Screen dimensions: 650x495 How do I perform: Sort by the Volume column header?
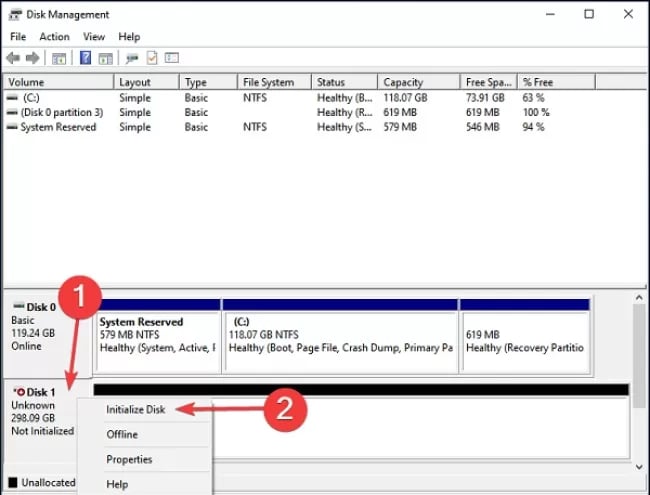point(58,82)
